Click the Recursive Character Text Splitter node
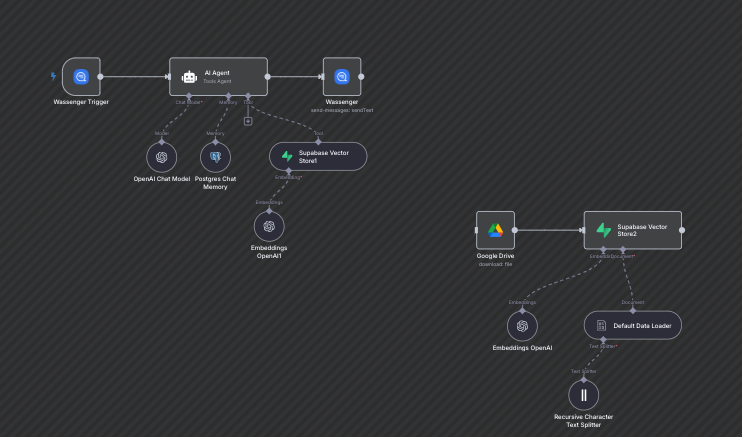Viewport: 742px width, 437px height. 584,394
